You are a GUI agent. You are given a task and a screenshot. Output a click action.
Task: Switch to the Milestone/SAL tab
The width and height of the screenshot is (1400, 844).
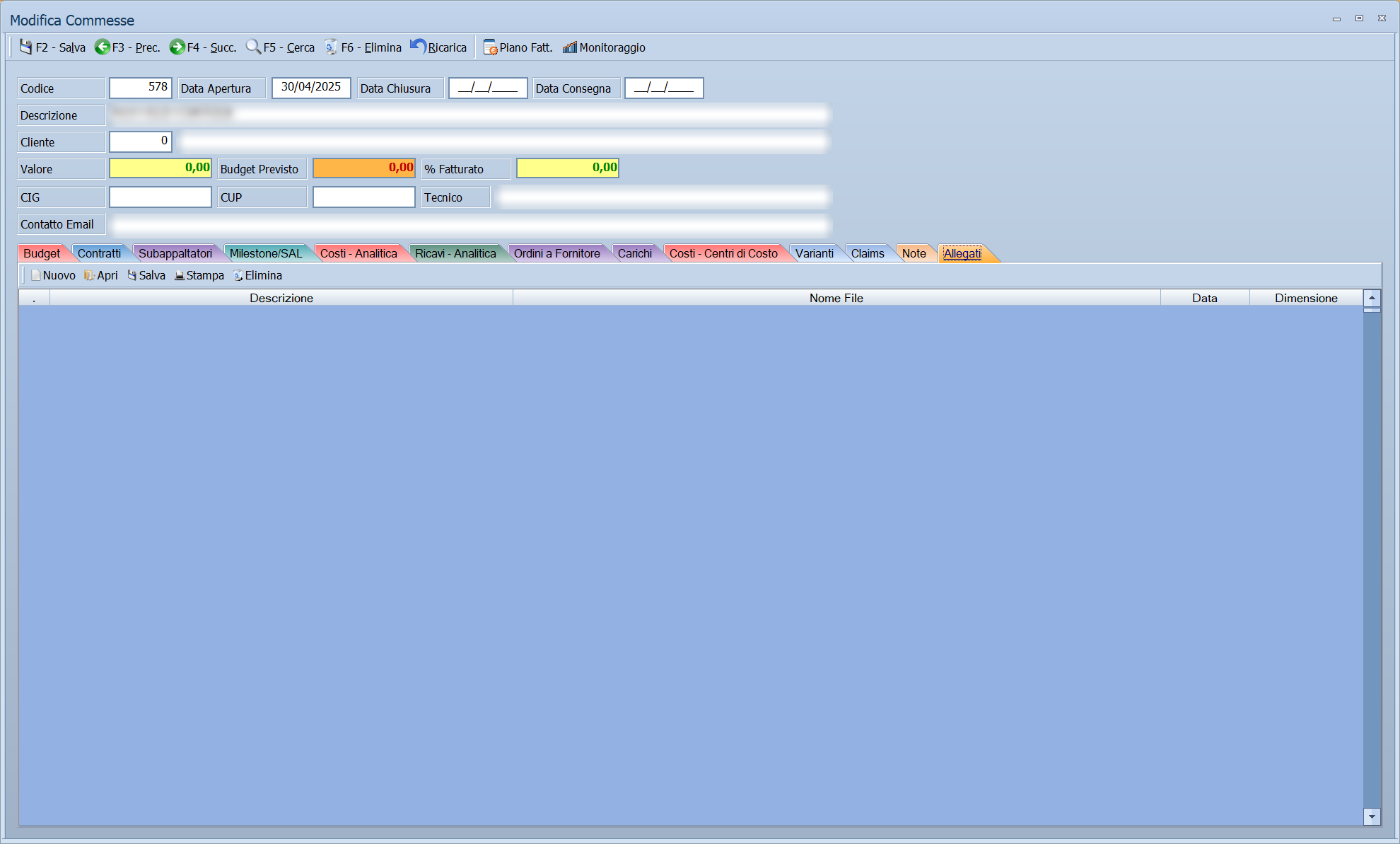click(x=266, y=253)
